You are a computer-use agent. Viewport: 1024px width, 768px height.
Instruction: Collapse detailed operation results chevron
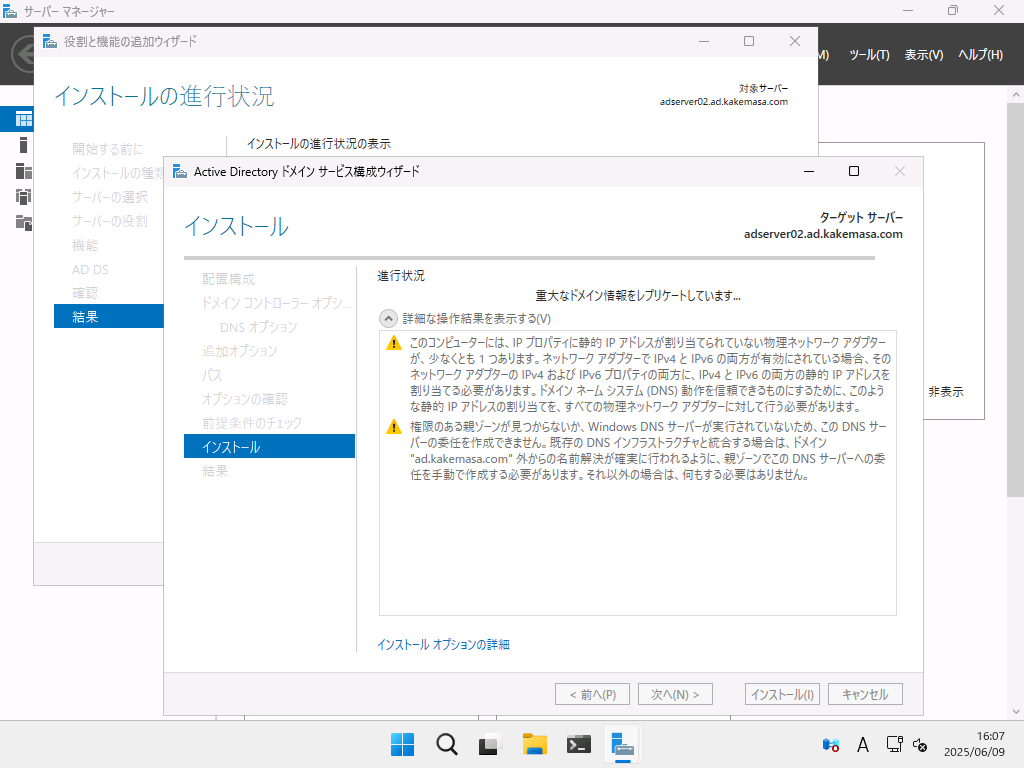click(x=388, y=319)
